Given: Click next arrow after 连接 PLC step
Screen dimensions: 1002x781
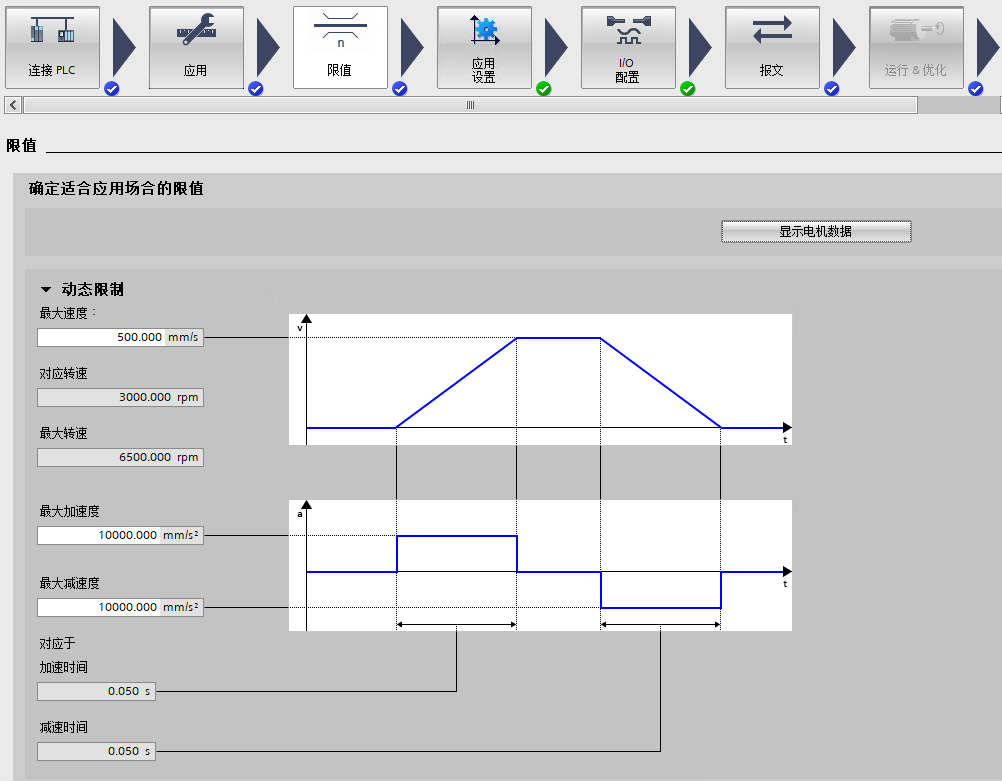Looking at the screenshot, I should [x=124, y=47].
